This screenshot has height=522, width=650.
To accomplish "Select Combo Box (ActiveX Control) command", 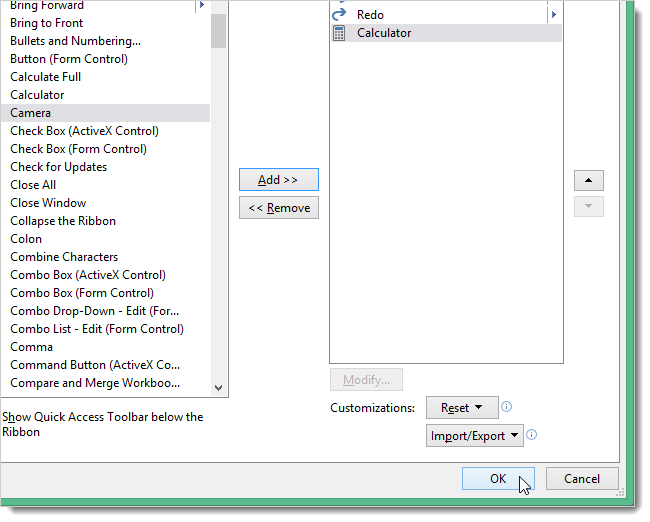I will pos(105,275).
